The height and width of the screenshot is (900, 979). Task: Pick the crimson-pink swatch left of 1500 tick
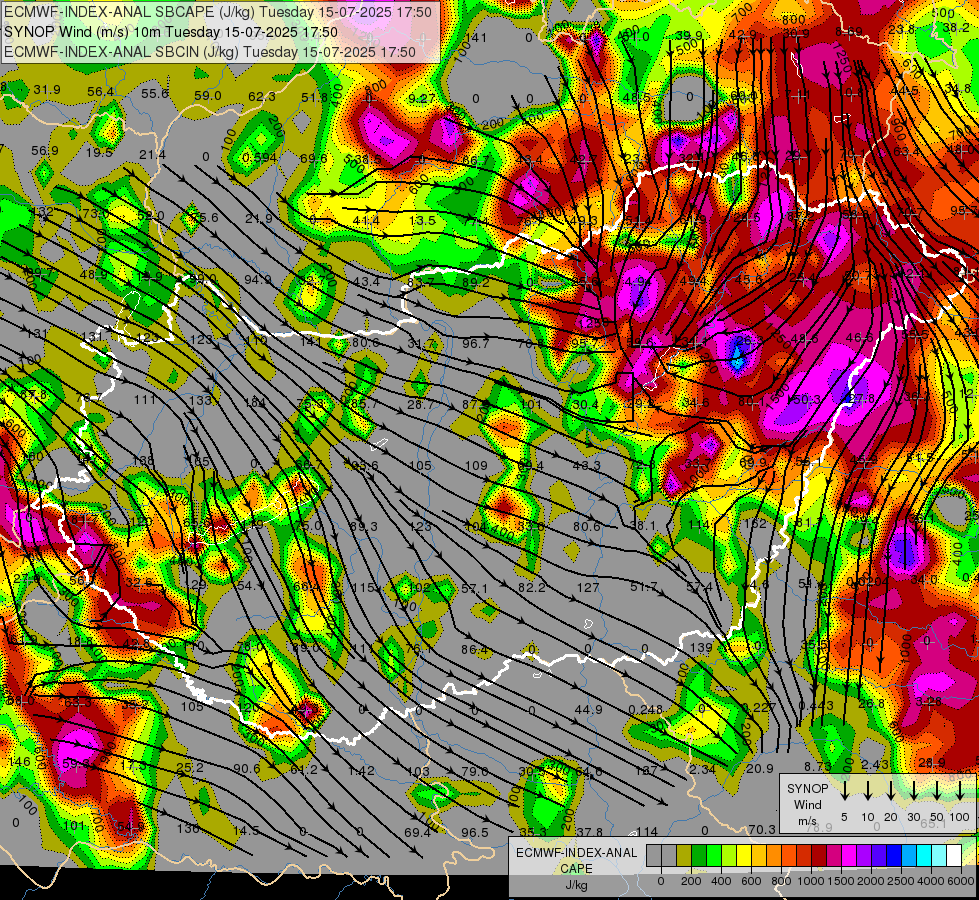coord(834,856)
